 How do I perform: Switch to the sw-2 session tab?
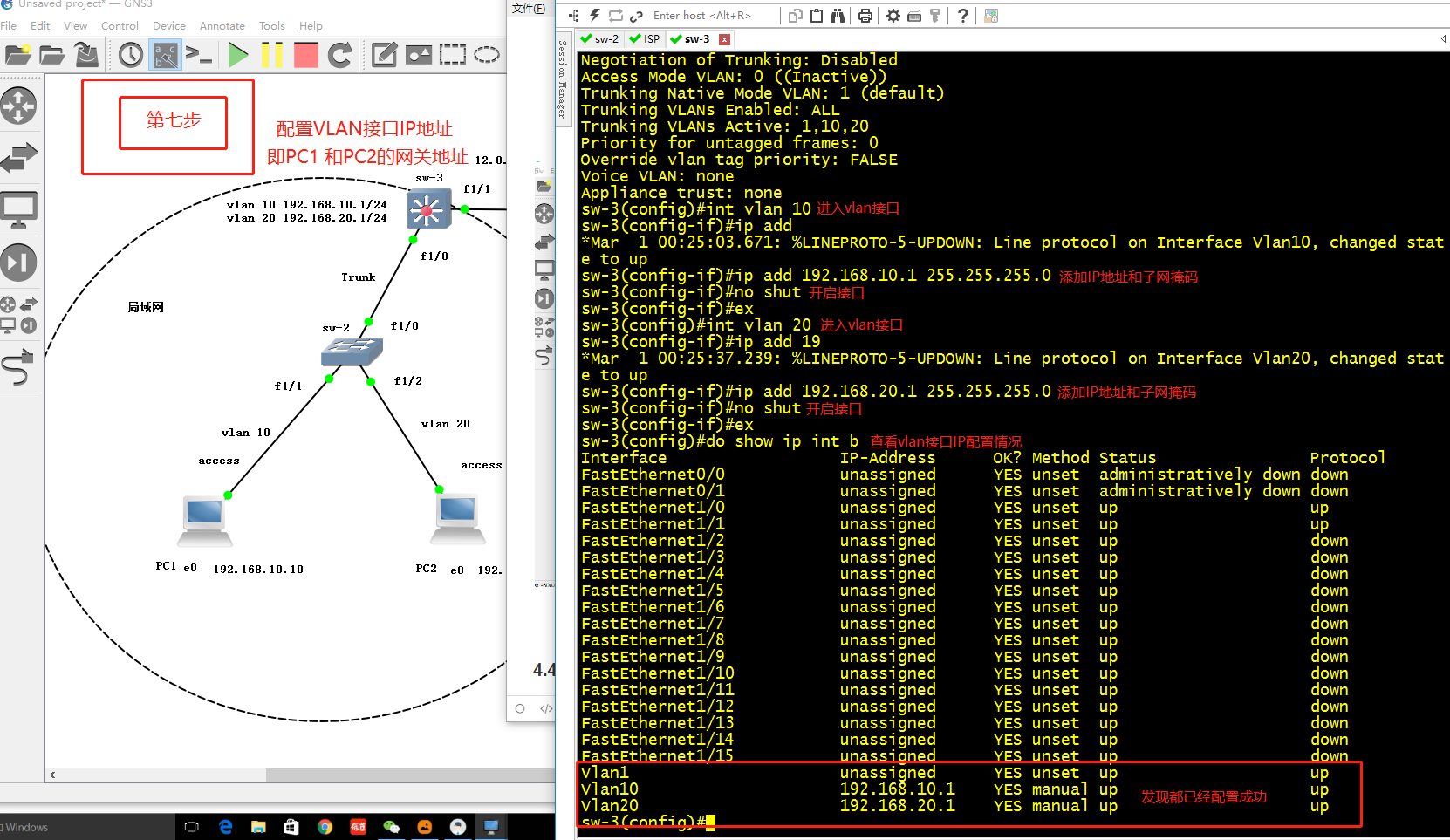(x=599, y=39)
